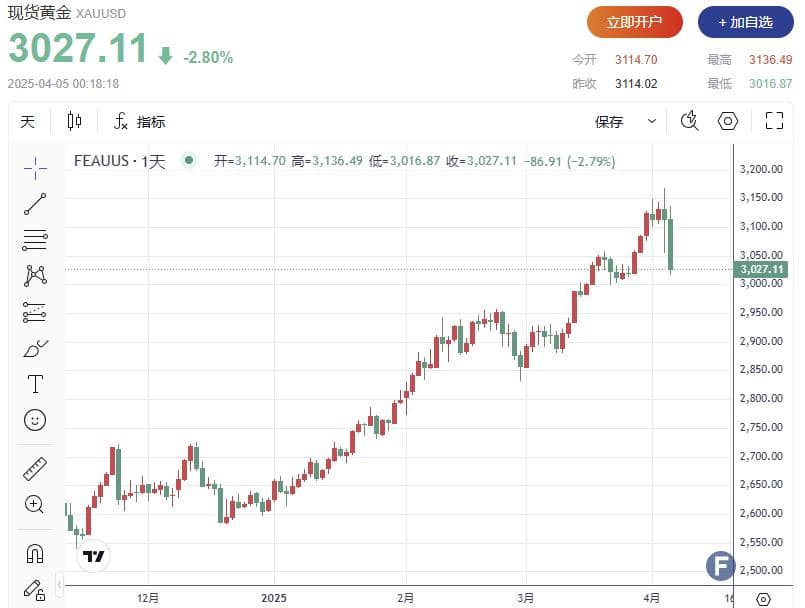Toggle the green market status dot
This screenshot has width=805, height=608.
pos(189,160)
